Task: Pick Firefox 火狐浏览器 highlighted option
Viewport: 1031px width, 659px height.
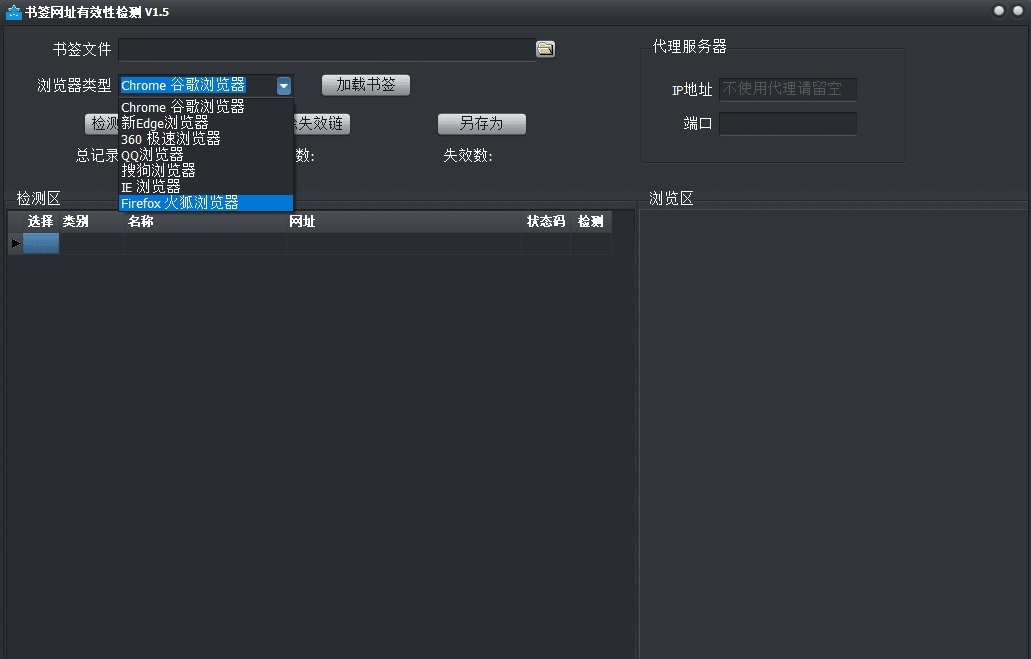Action: 206,203
